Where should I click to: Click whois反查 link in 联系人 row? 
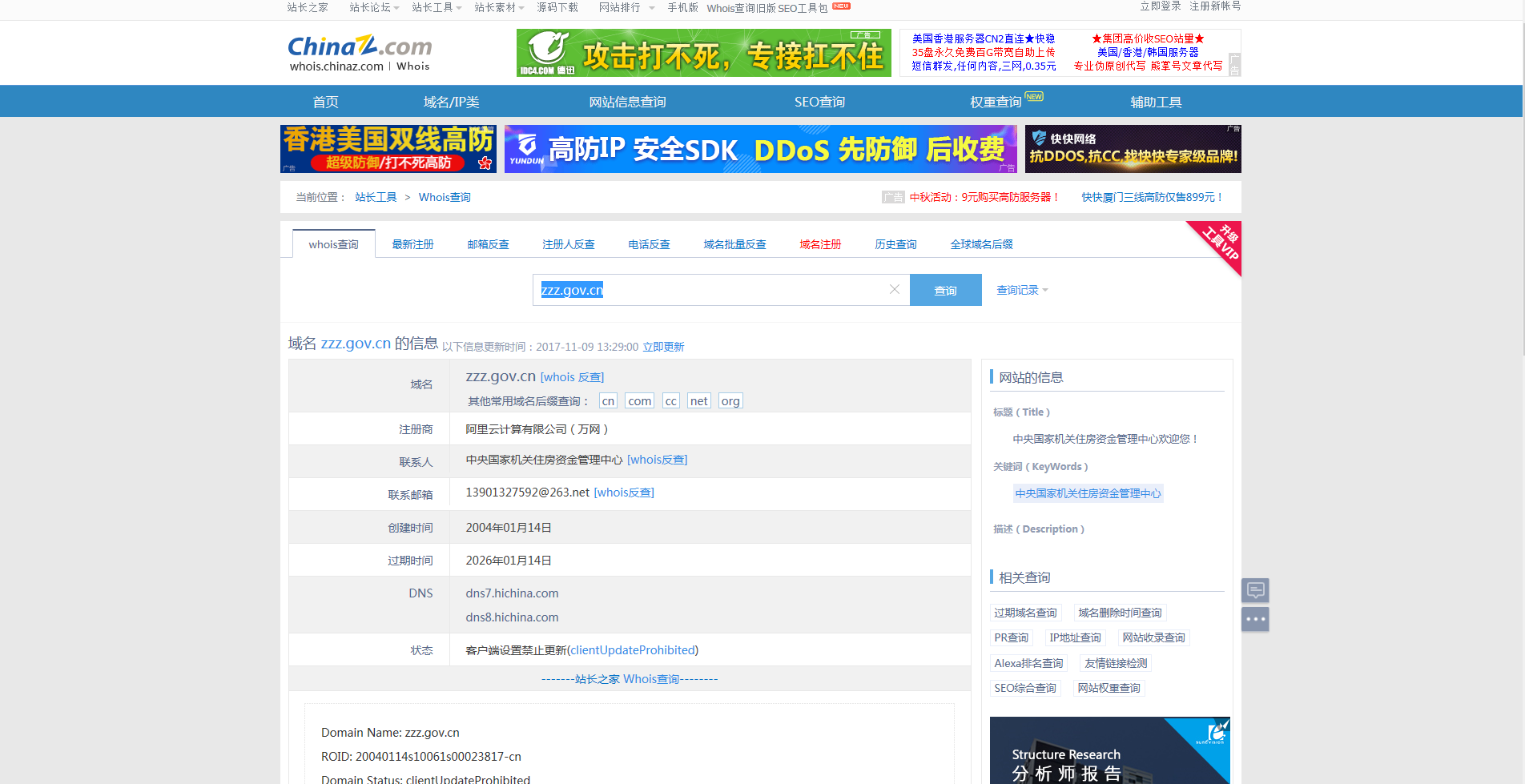[657, 460]
